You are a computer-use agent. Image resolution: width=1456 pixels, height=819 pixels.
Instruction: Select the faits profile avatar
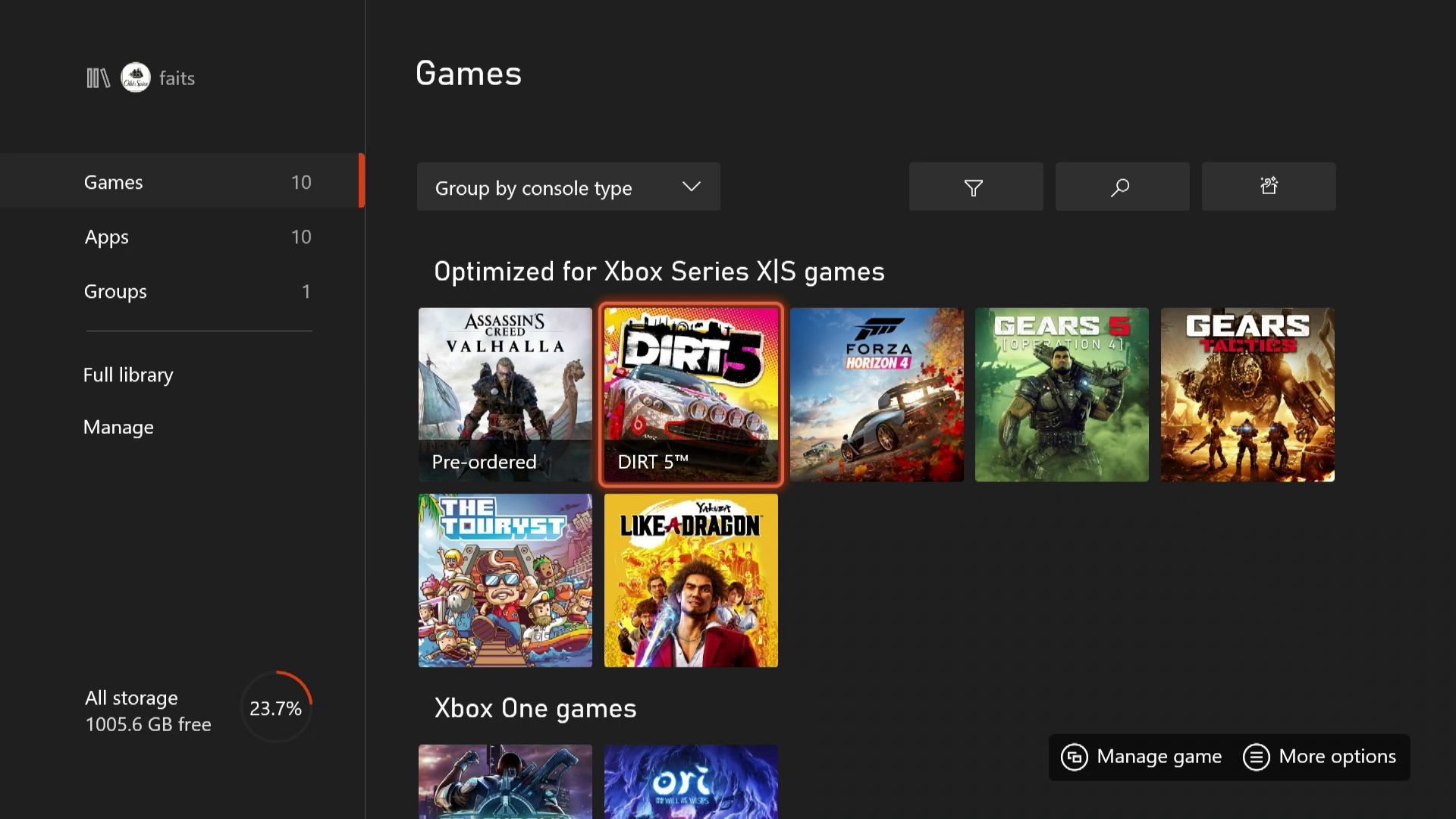pos(136,78)
